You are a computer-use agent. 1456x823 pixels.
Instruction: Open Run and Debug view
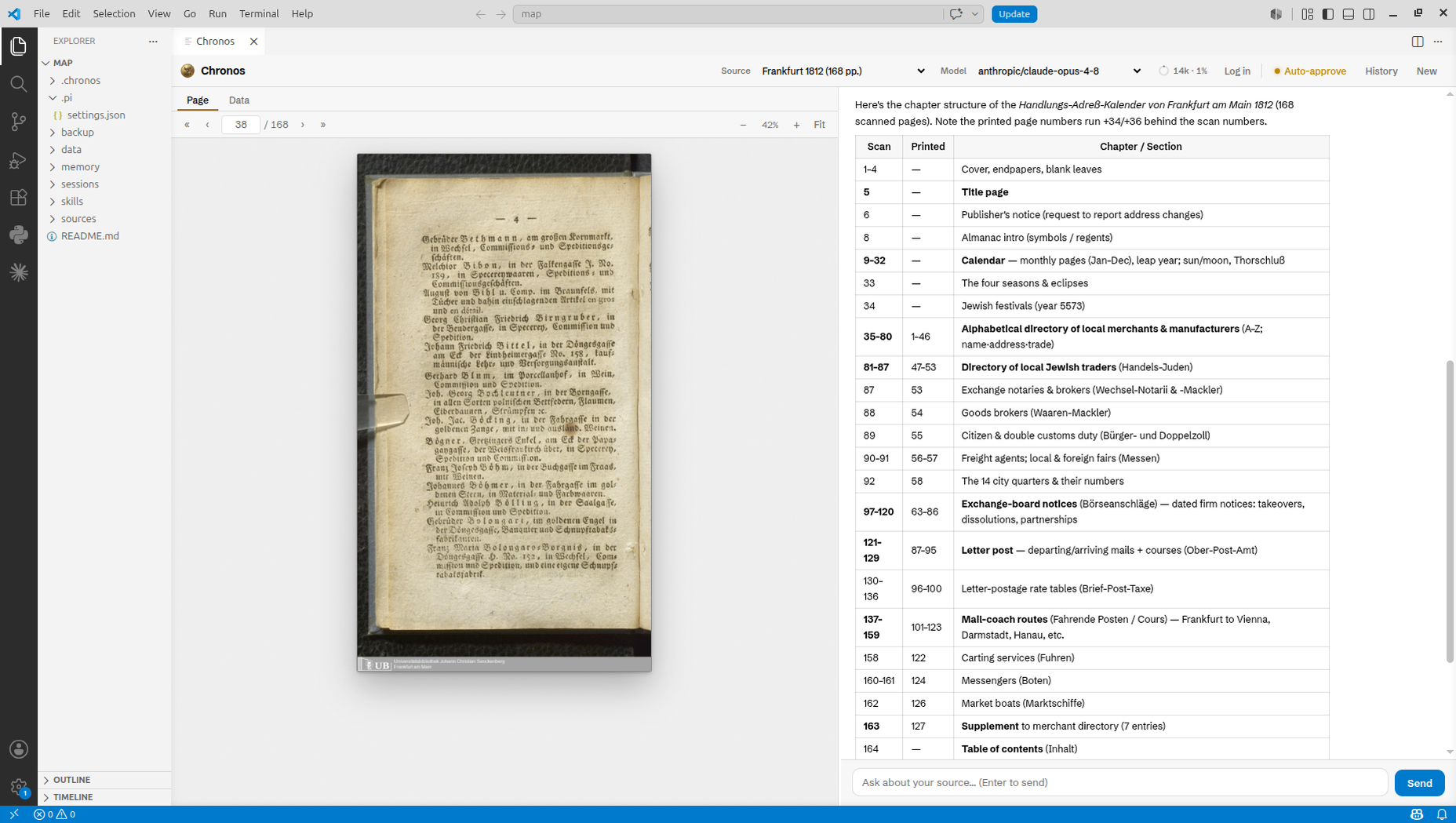pyautogui.click(x=19, y=159)
